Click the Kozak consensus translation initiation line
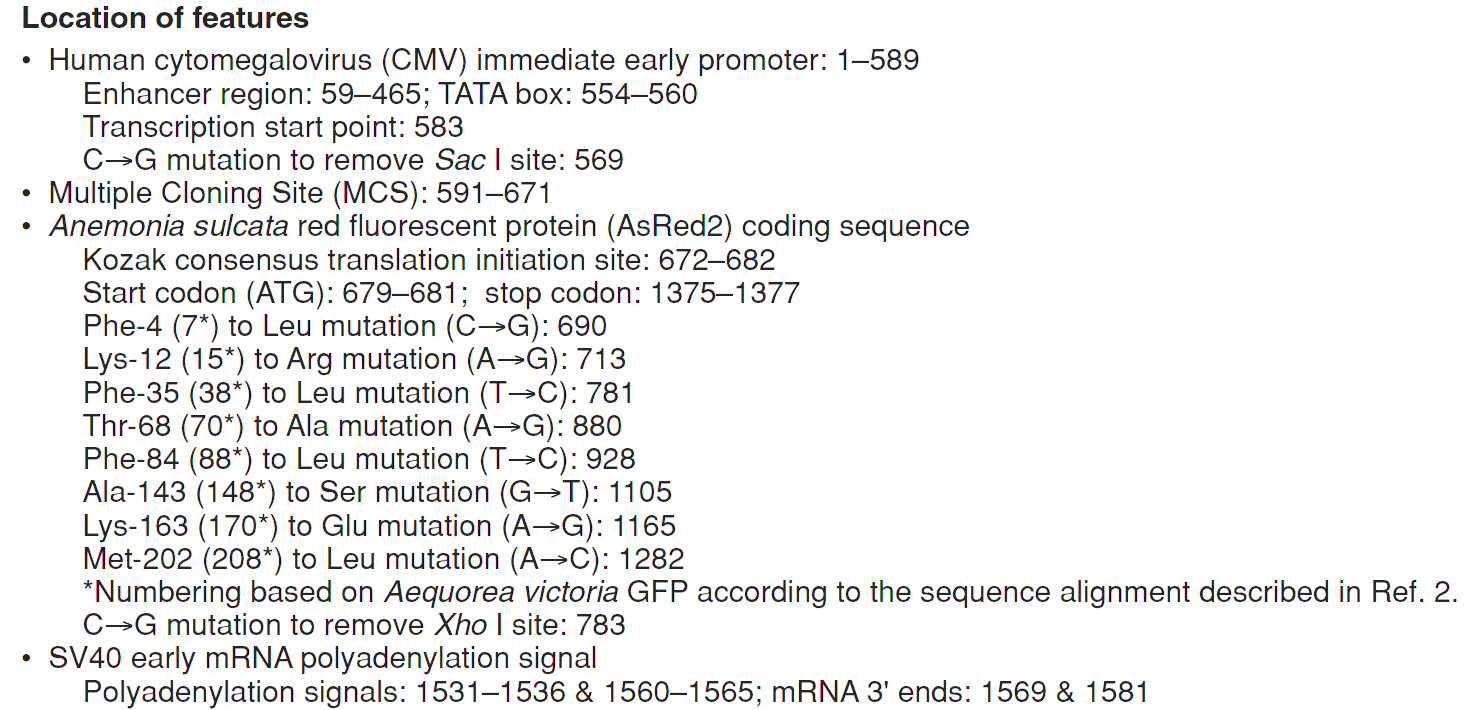1478x710 pixels. click(429, 260)
